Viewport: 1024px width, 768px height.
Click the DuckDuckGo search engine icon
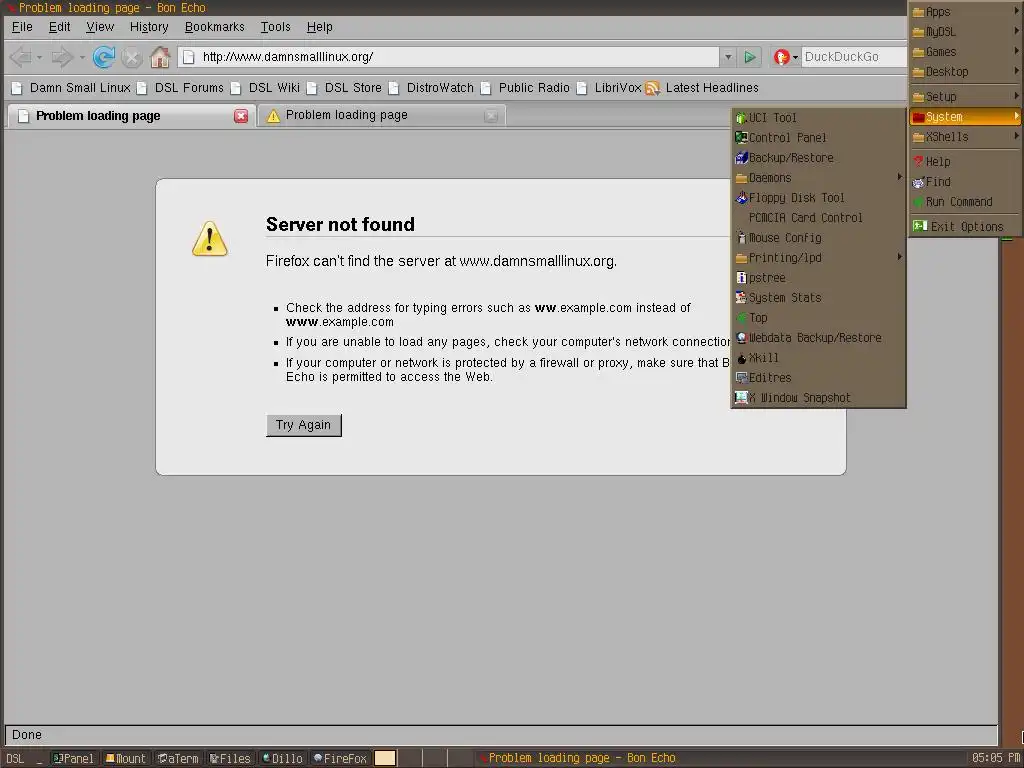tap(781, 57)
